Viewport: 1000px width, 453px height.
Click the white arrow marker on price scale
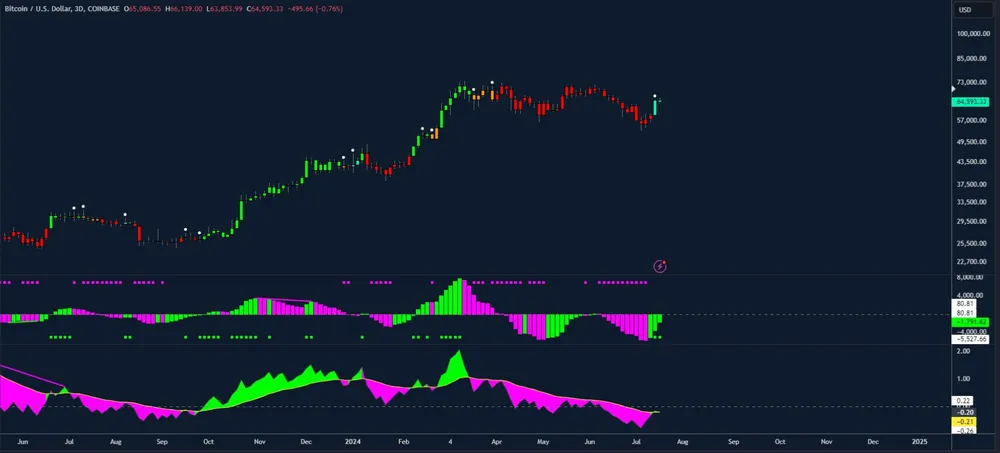952,89
